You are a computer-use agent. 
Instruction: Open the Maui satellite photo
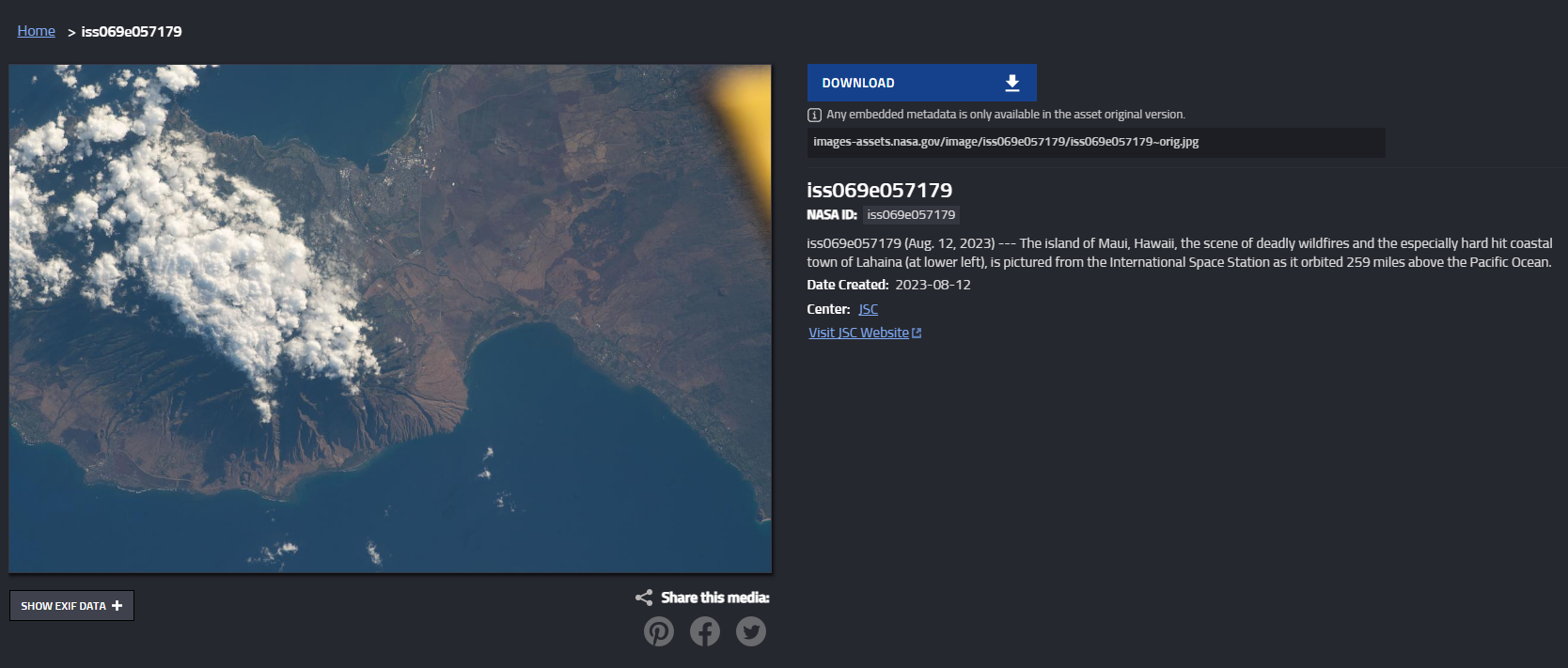pyautogui.click(x=390, y=318)
